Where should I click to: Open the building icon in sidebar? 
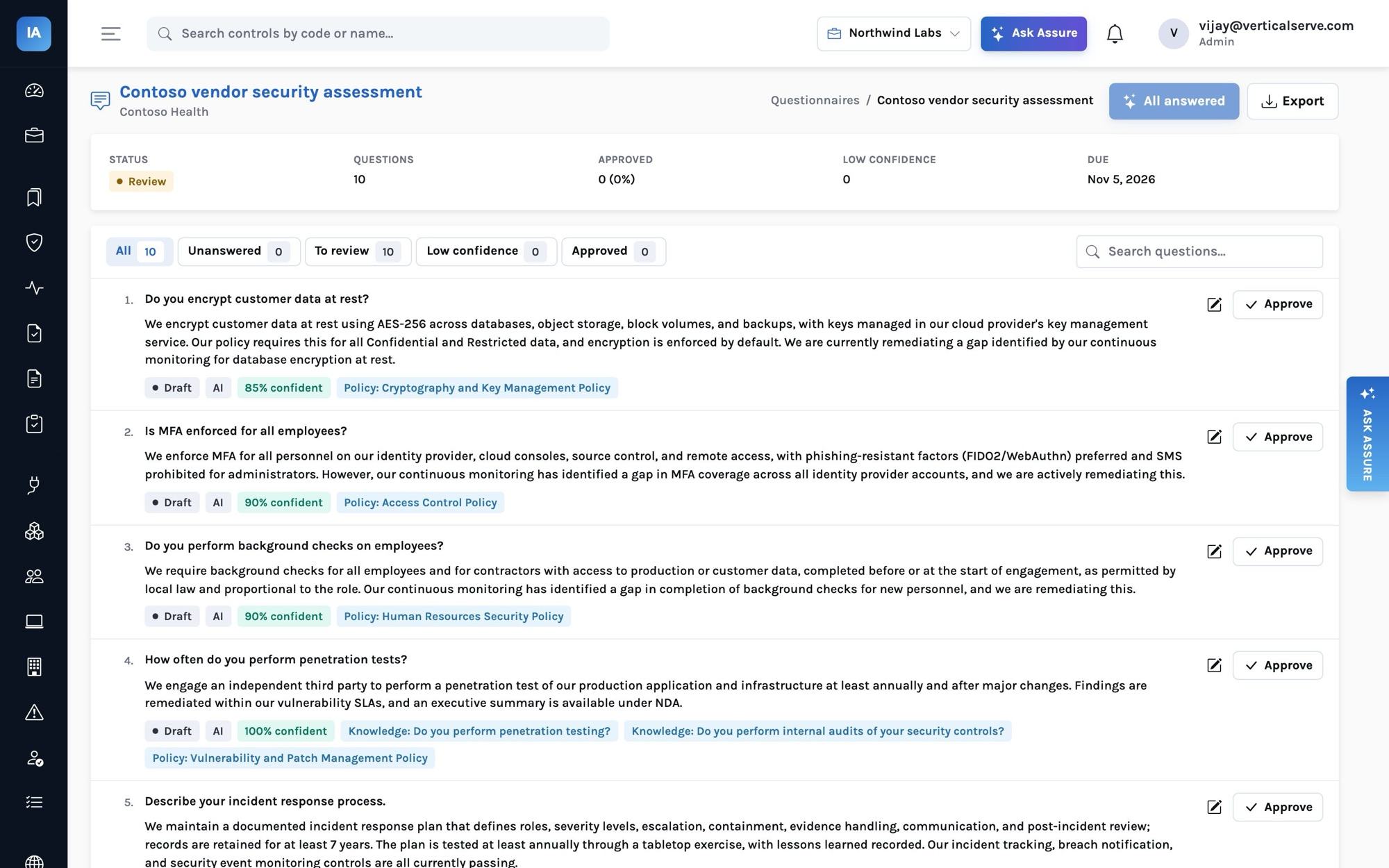pos(34,667)
